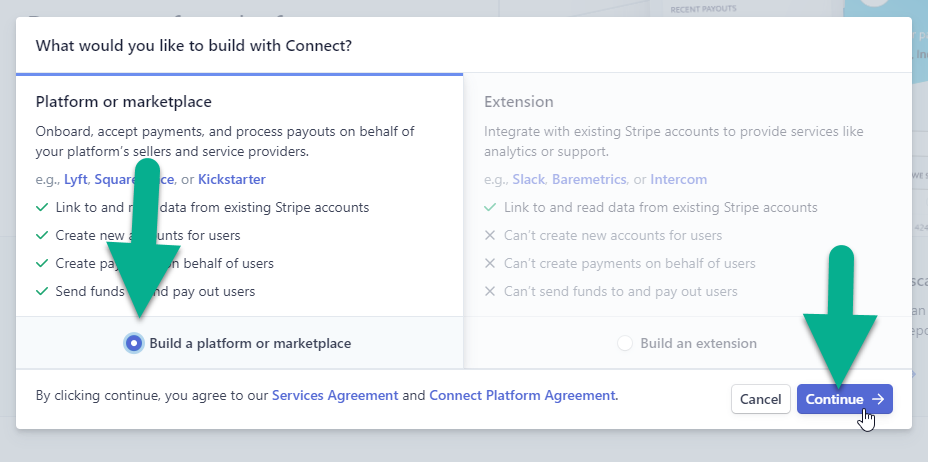The height and width of the screenshot is (462, 928).
Task: Select the Extension option heading
Action: click(x=518, y=101)
